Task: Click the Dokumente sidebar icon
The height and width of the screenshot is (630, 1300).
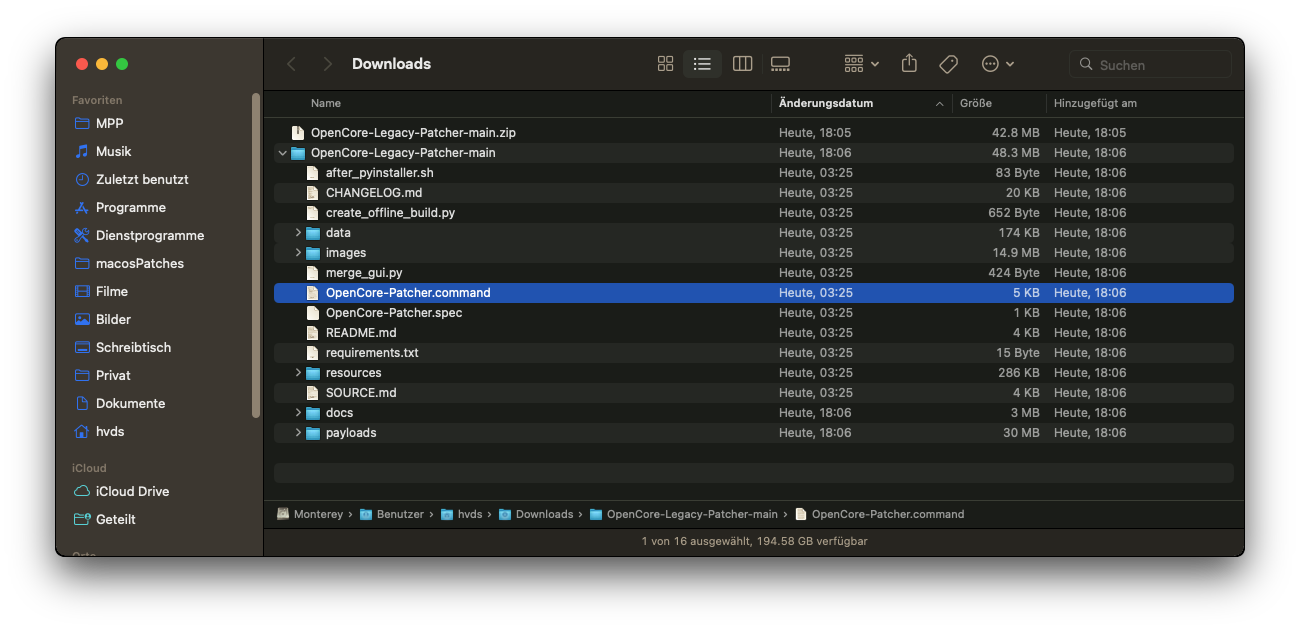Action: click(82, 403)
